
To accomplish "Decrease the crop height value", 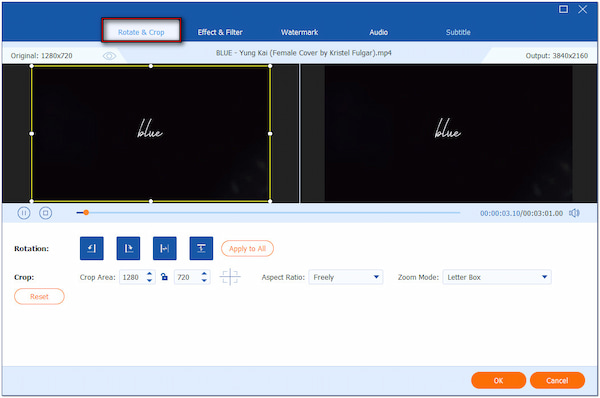I will [204, 280].
